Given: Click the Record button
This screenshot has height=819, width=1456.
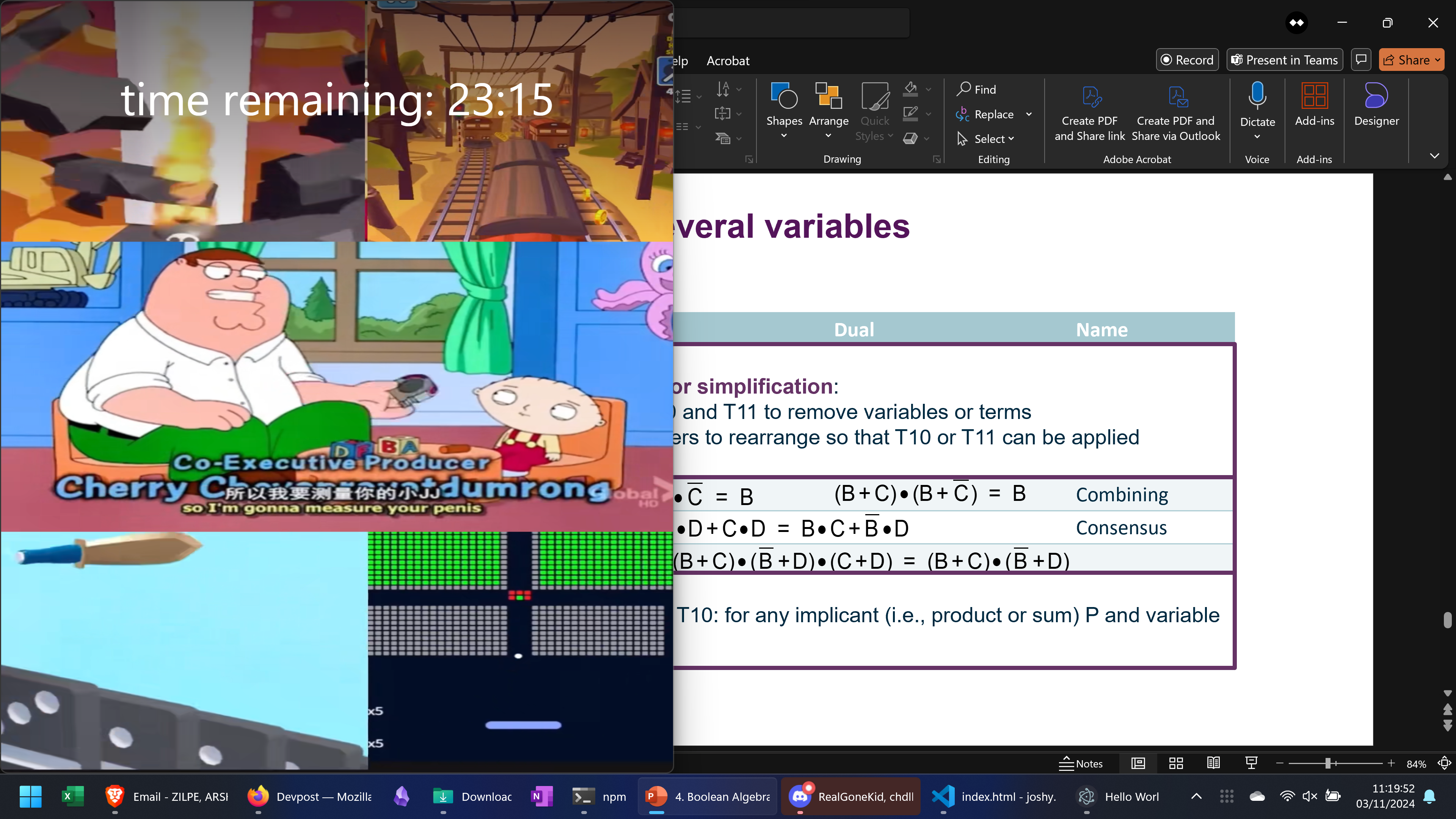Looking at the screenshot, I should coord(1187,60).
